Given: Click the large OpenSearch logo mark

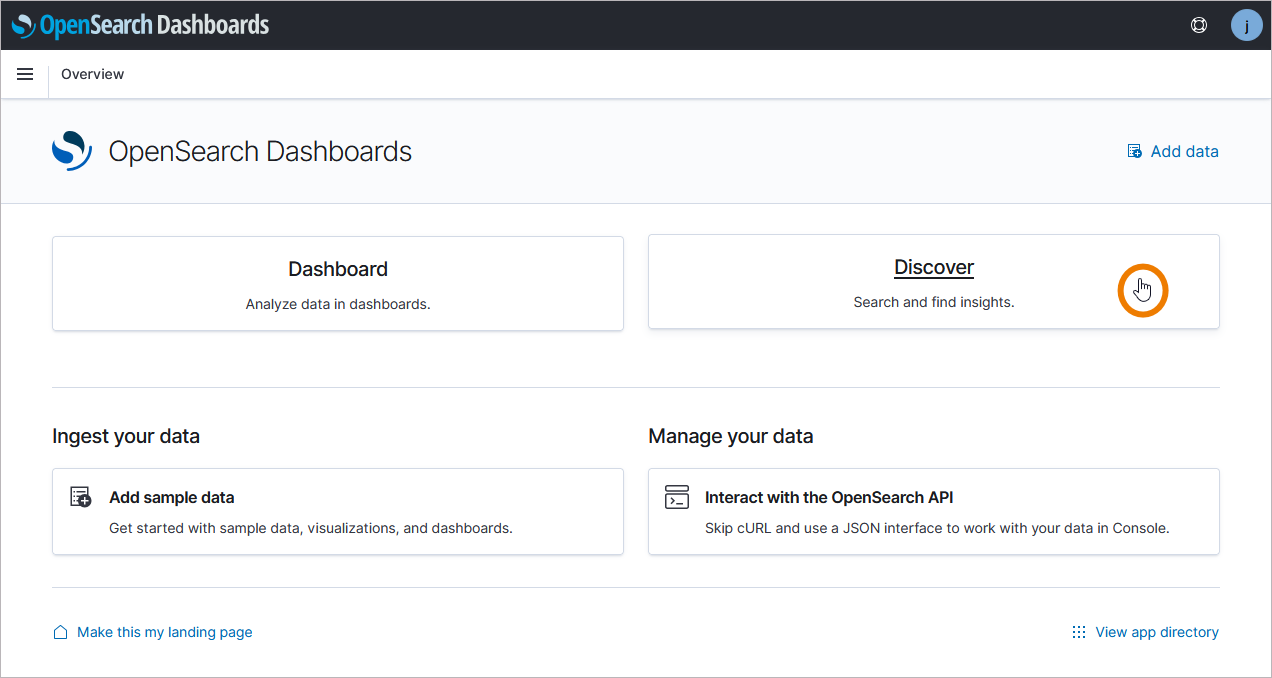Looking at the screenshot, I should 72,151.
